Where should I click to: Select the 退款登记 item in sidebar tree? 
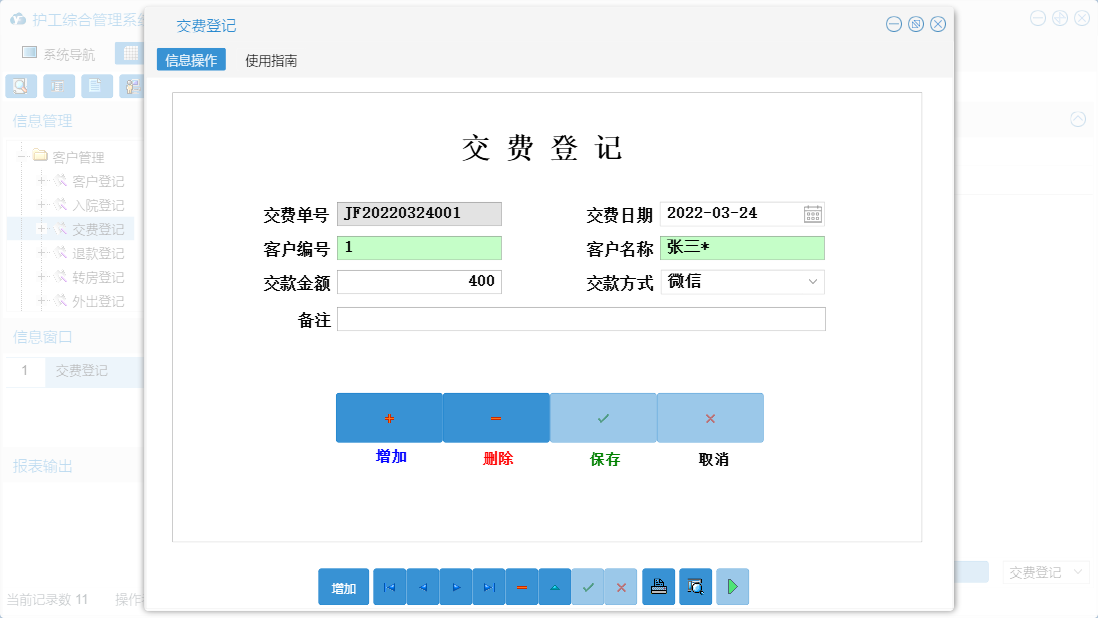tap(97, 253)
